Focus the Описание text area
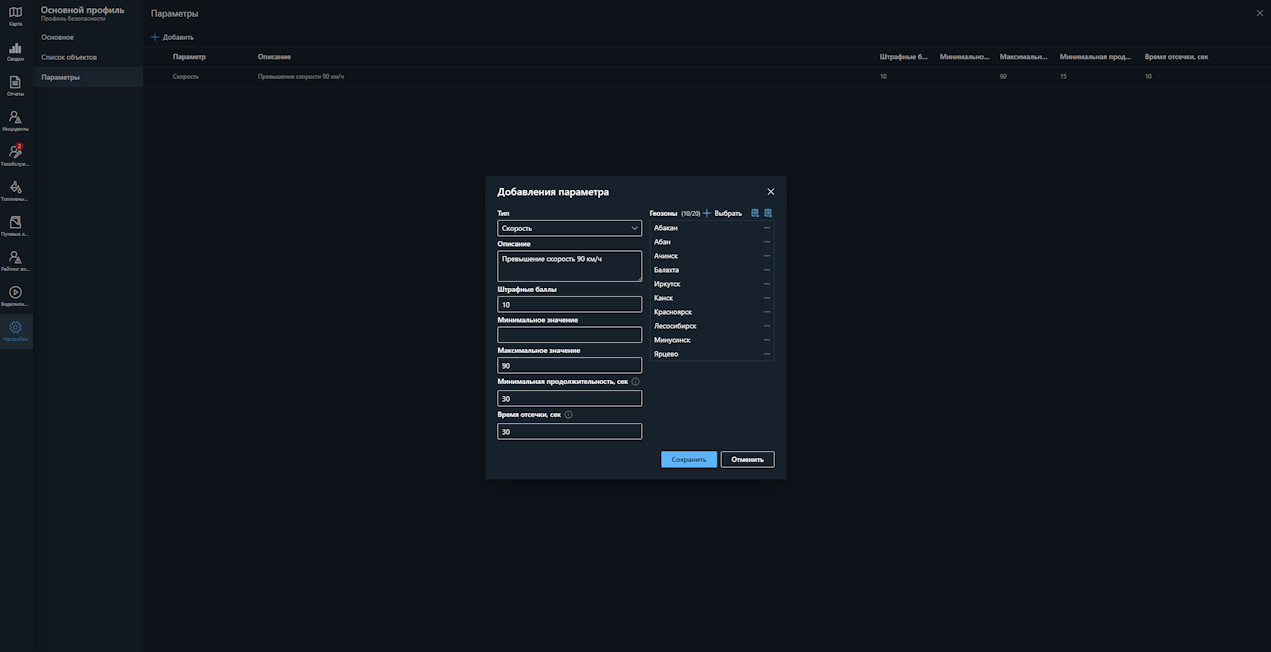This screenshot has height=652, width=1271. [569, 266]
